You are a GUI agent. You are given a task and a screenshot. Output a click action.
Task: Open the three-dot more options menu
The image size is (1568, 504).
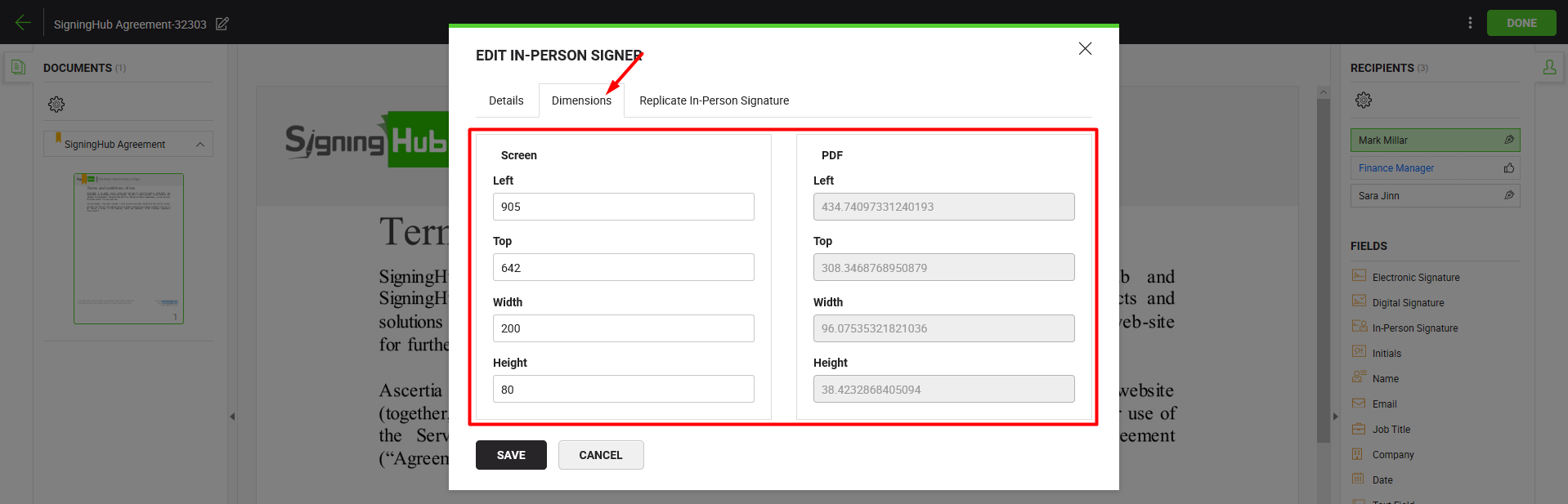(x=1470, y=23)
